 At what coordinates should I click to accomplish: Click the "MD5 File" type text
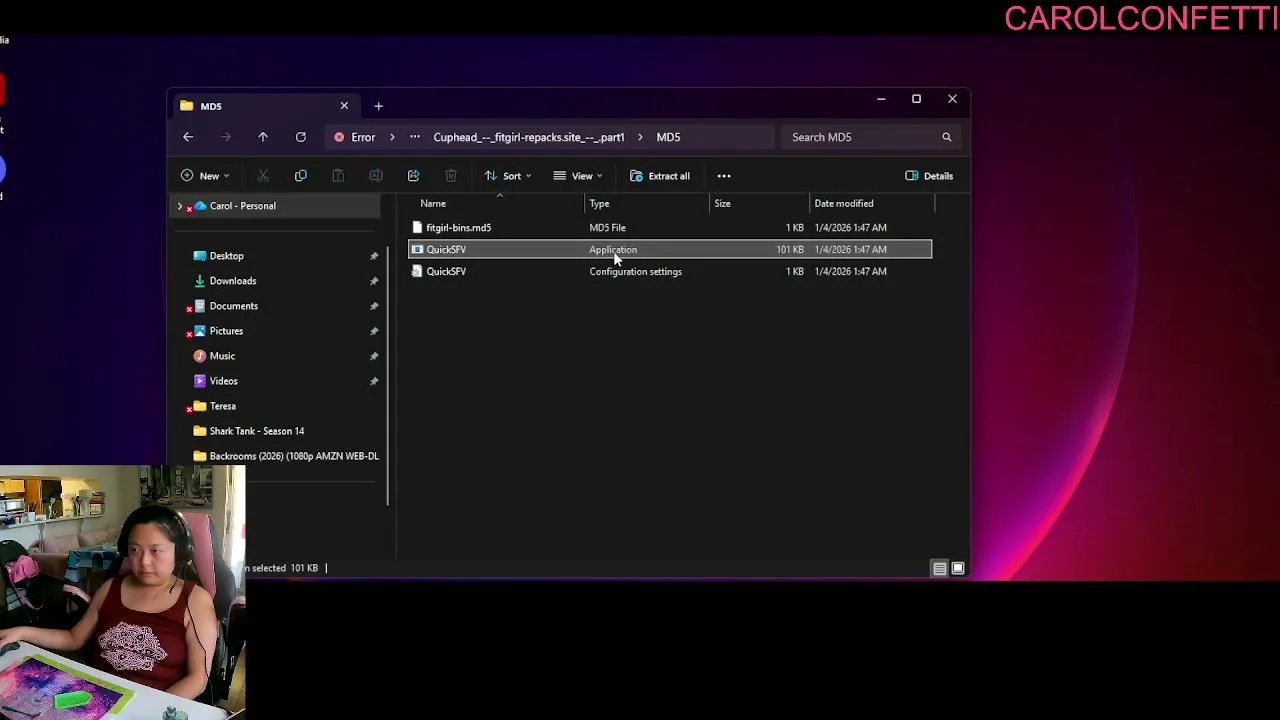pyautogui.click(x=607, y=228)
